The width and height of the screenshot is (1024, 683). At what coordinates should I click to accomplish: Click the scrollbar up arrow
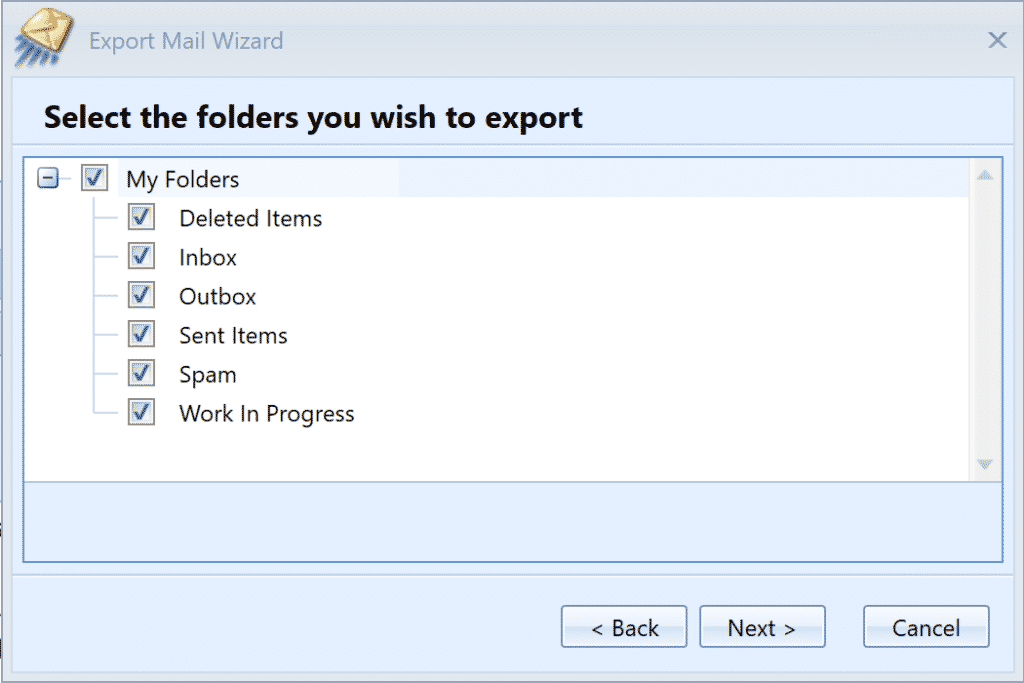[x=985, y=176]
